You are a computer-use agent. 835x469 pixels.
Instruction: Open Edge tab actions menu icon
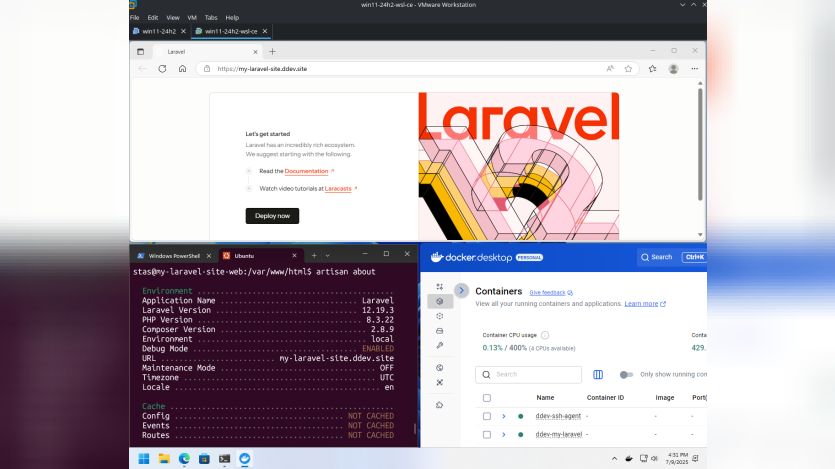click(x=141, y=52)
